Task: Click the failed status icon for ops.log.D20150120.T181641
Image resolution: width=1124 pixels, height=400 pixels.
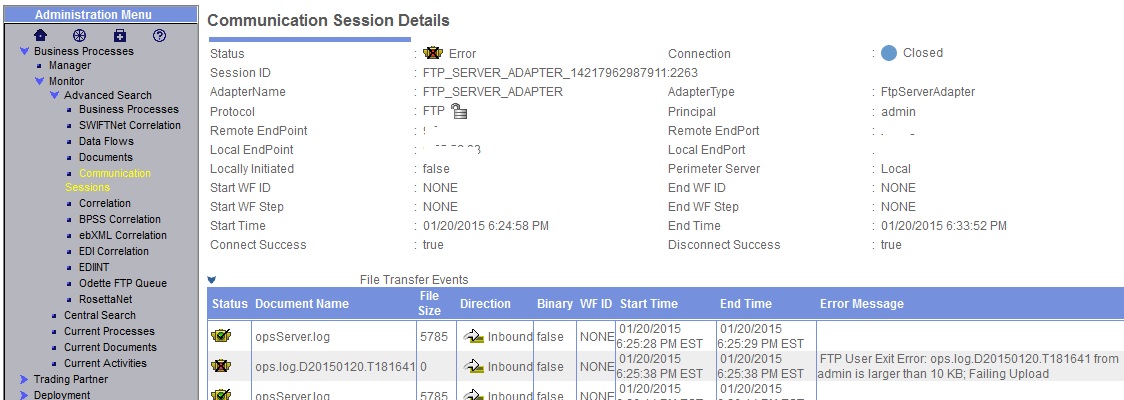Action: tap(221, 366)
